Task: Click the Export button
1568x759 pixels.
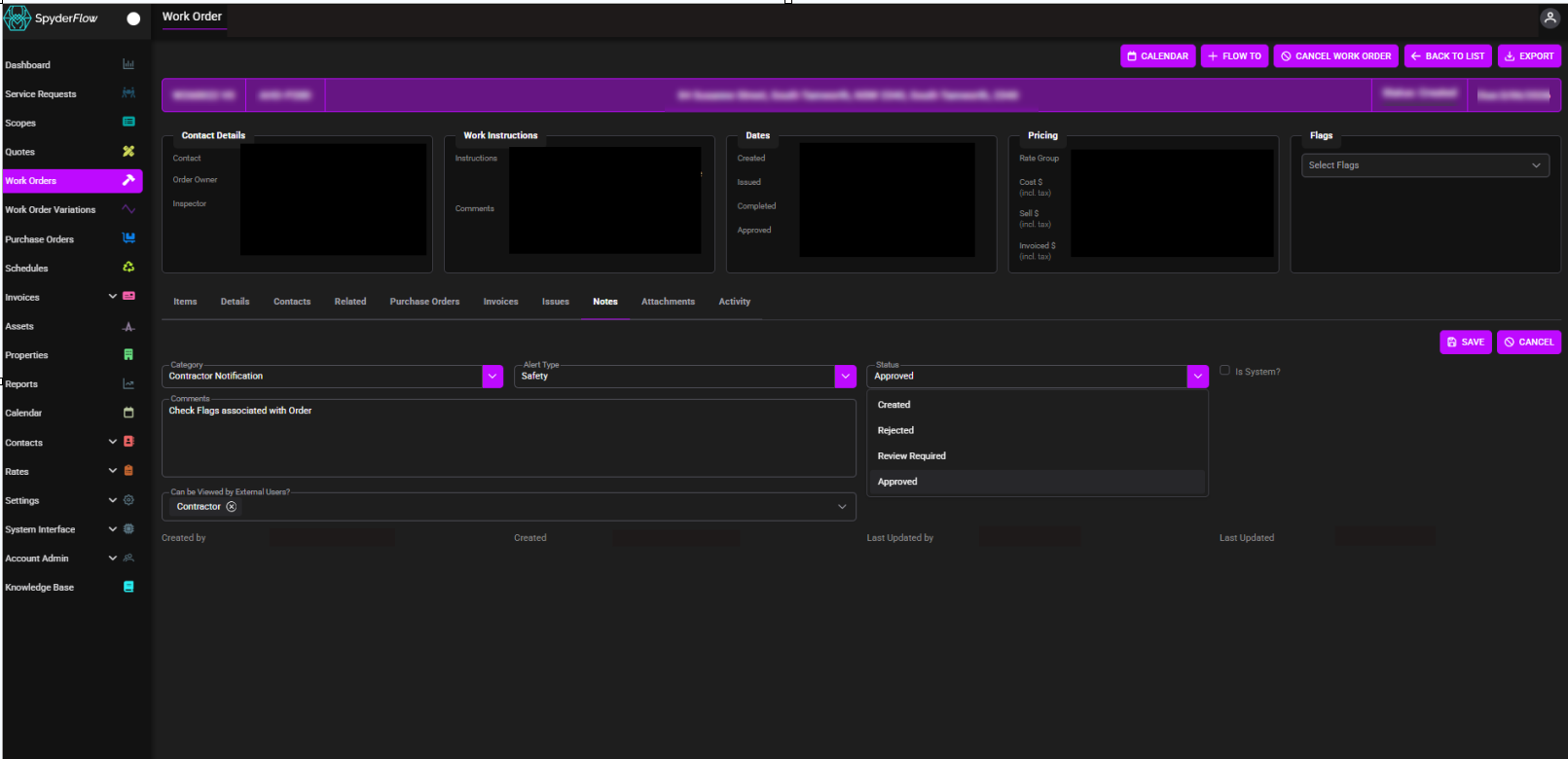Action: pos(1529,56)
